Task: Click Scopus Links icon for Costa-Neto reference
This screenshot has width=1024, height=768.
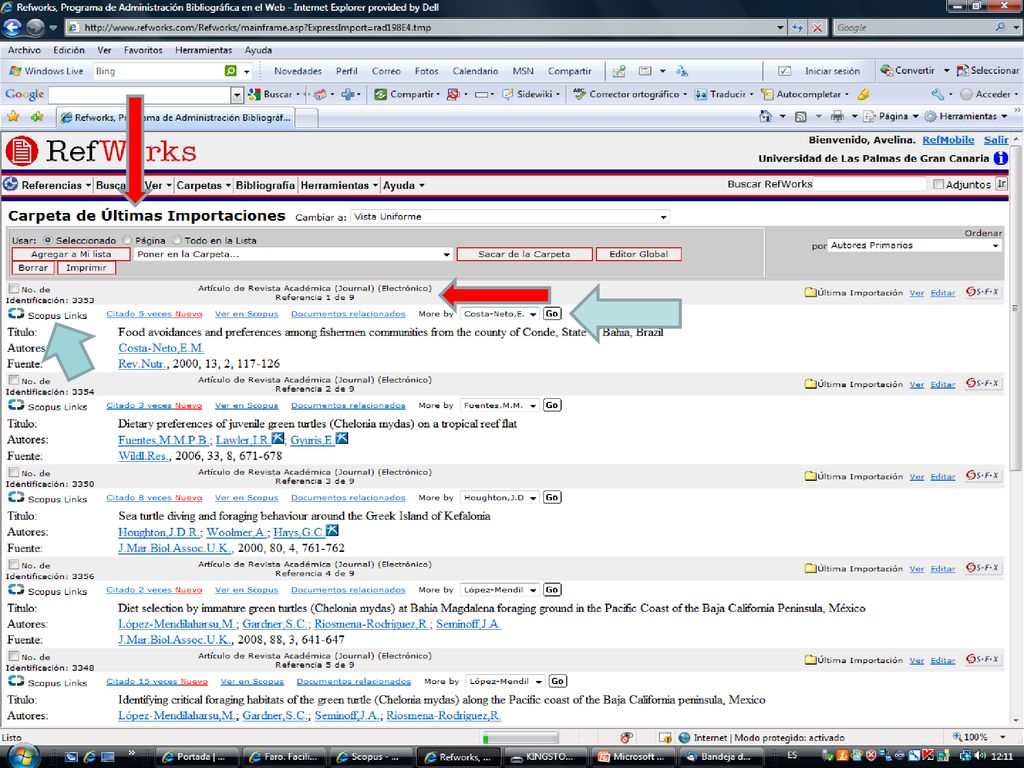Action: 16,314
